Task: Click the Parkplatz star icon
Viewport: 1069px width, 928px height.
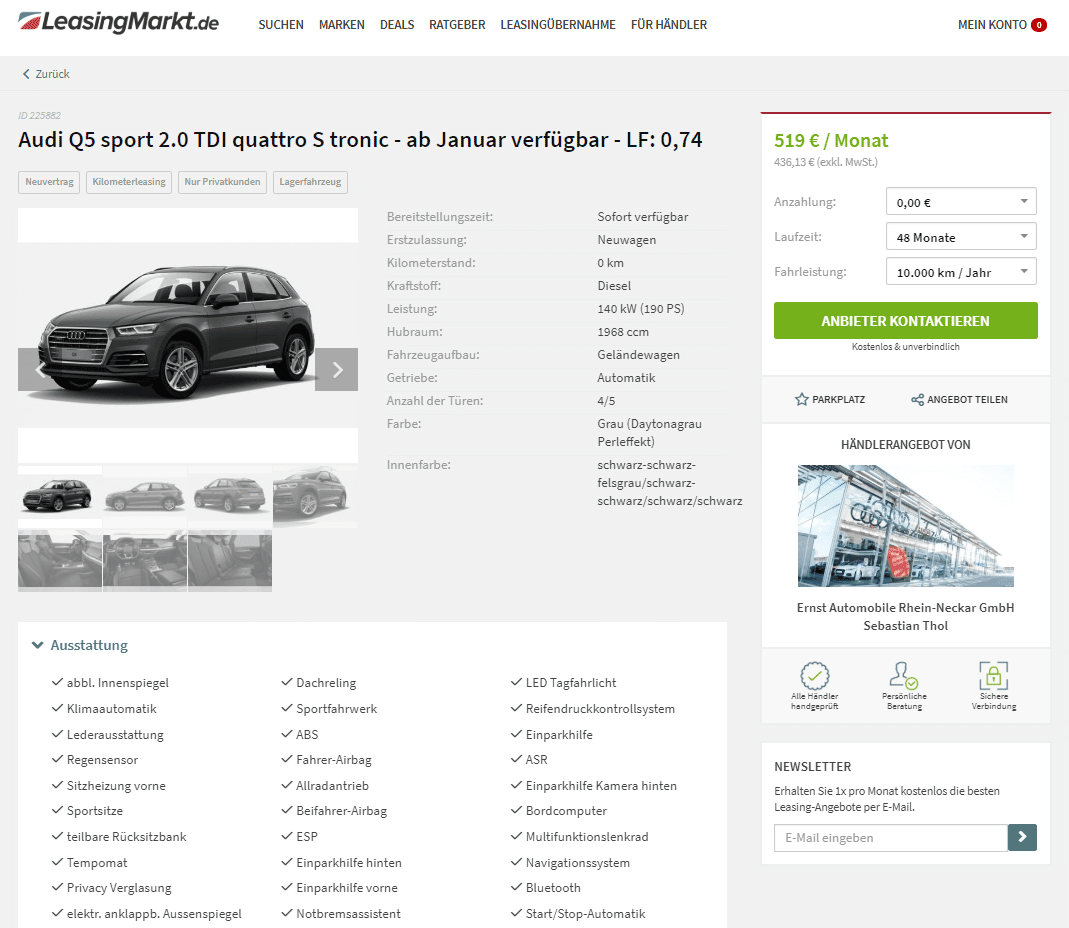Action: tap(802, 400)
